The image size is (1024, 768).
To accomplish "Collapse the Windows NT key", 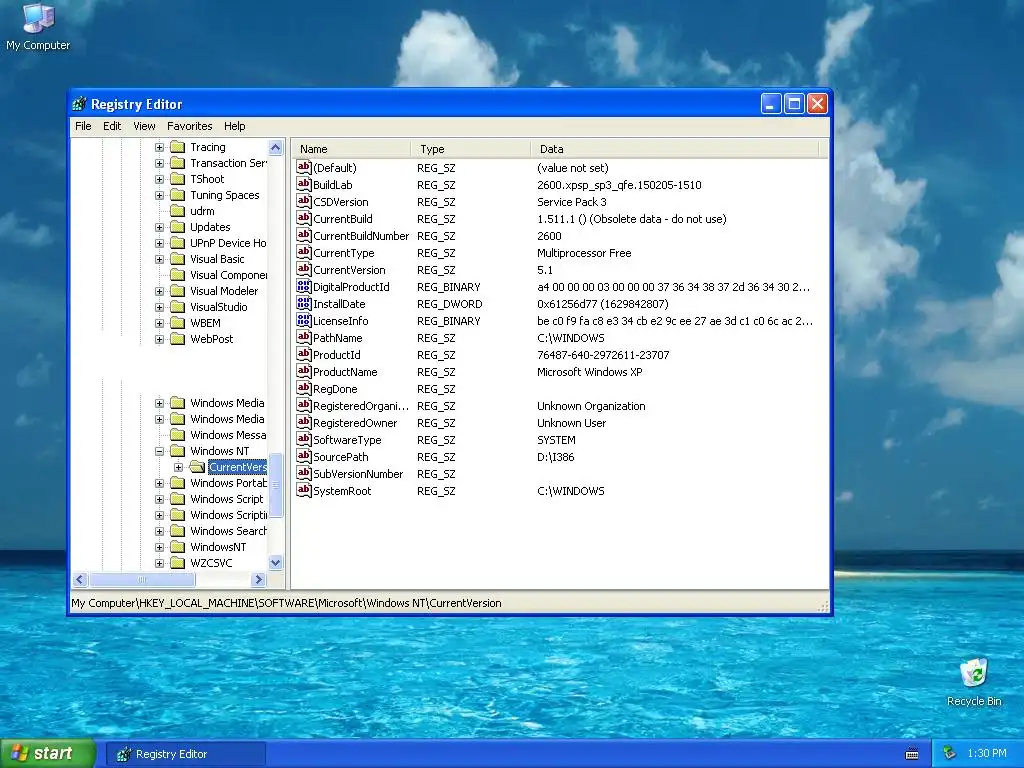I will (159, 451).
